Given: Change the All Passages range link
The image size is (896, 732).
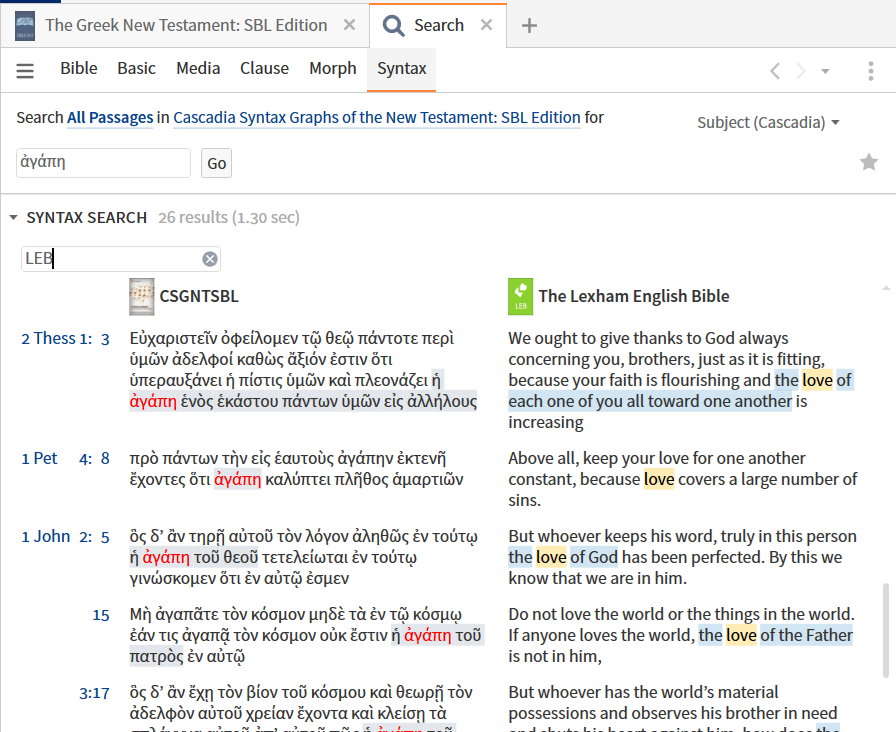Looking at the screenshot, I should (110, 118).
